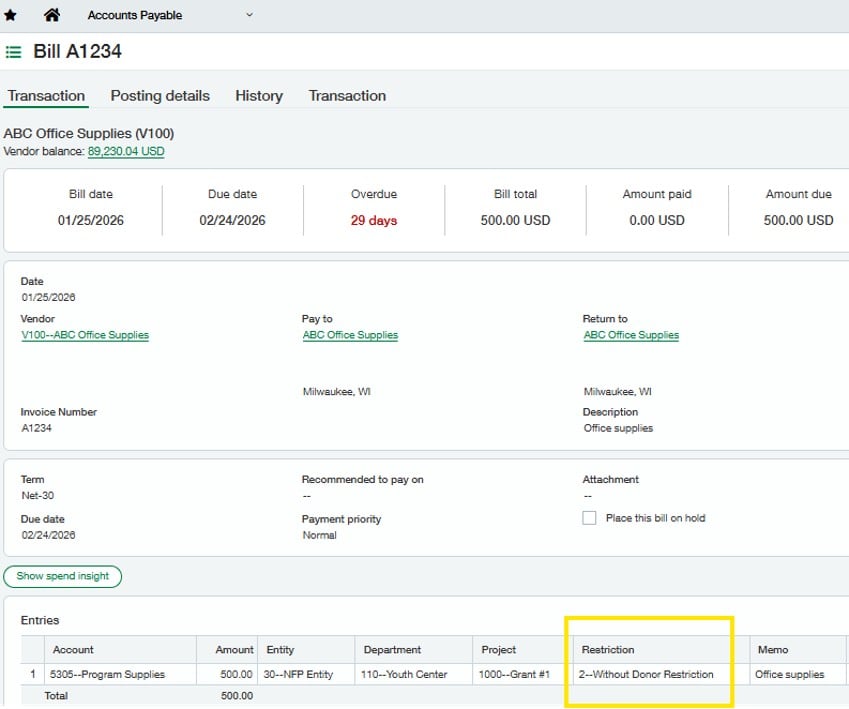Open the V100--ABC Office Supplies vendor link
This screenshot has height=709, width=849.
pyautogui.click(x=85, y=335)
